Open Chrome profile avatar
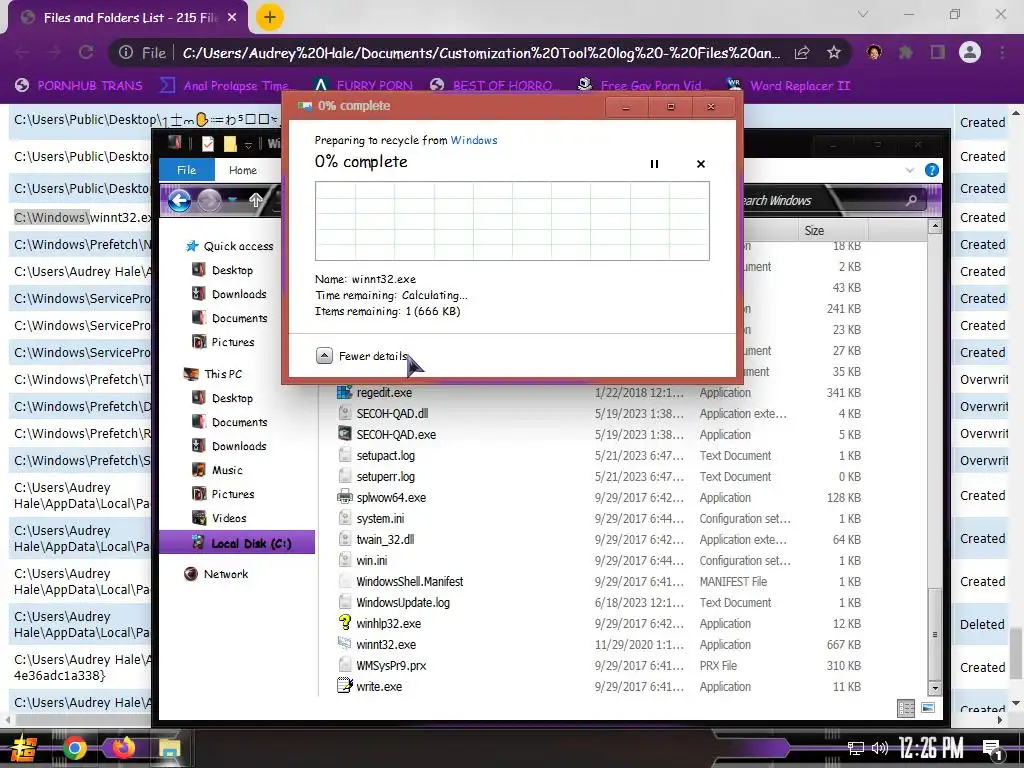This screenshot has width=1024, height=768. click(970, 52)
